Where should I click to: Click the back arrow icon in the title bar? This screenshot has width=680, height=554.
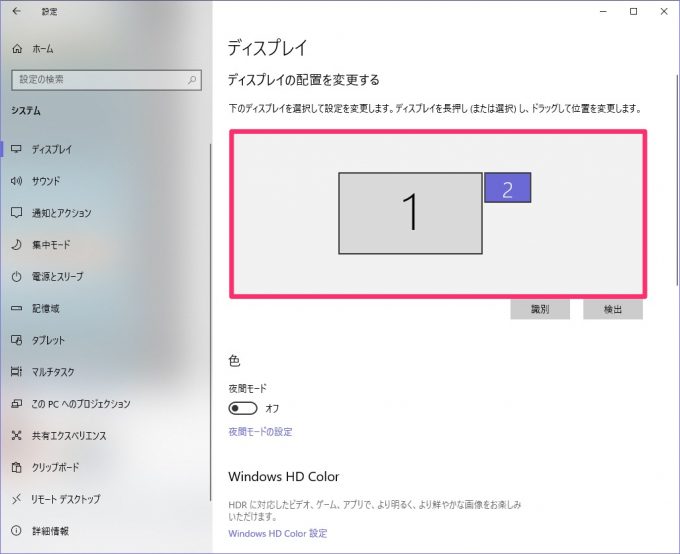coord(16,11)
